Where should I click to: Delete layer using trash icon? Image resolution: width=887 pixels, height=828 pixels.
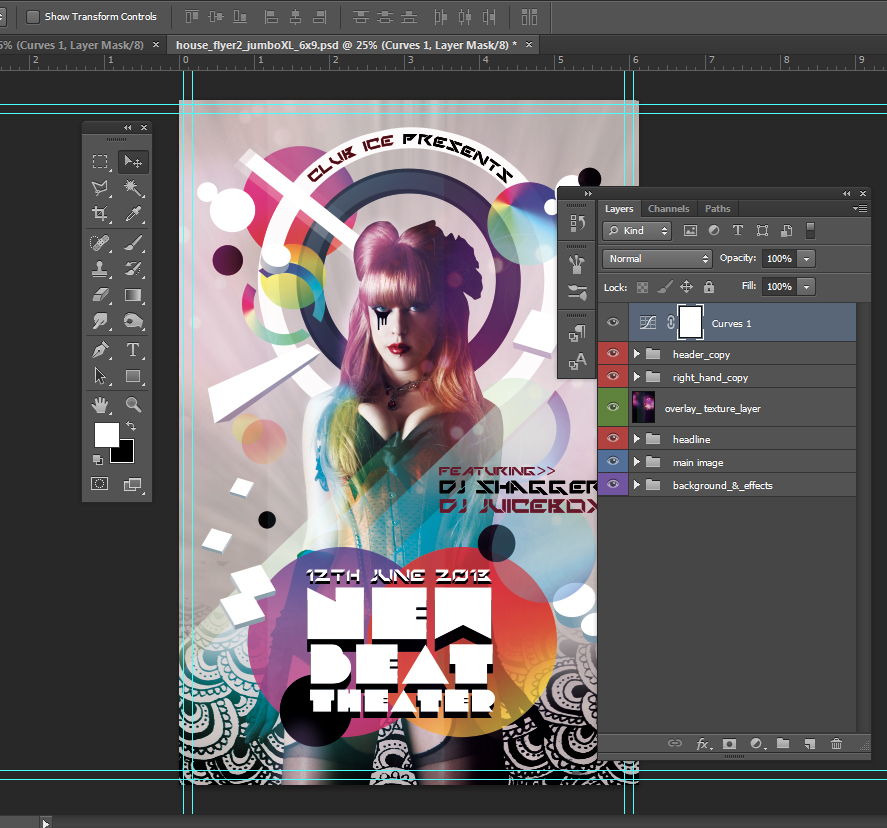click(x=836, y=744)
